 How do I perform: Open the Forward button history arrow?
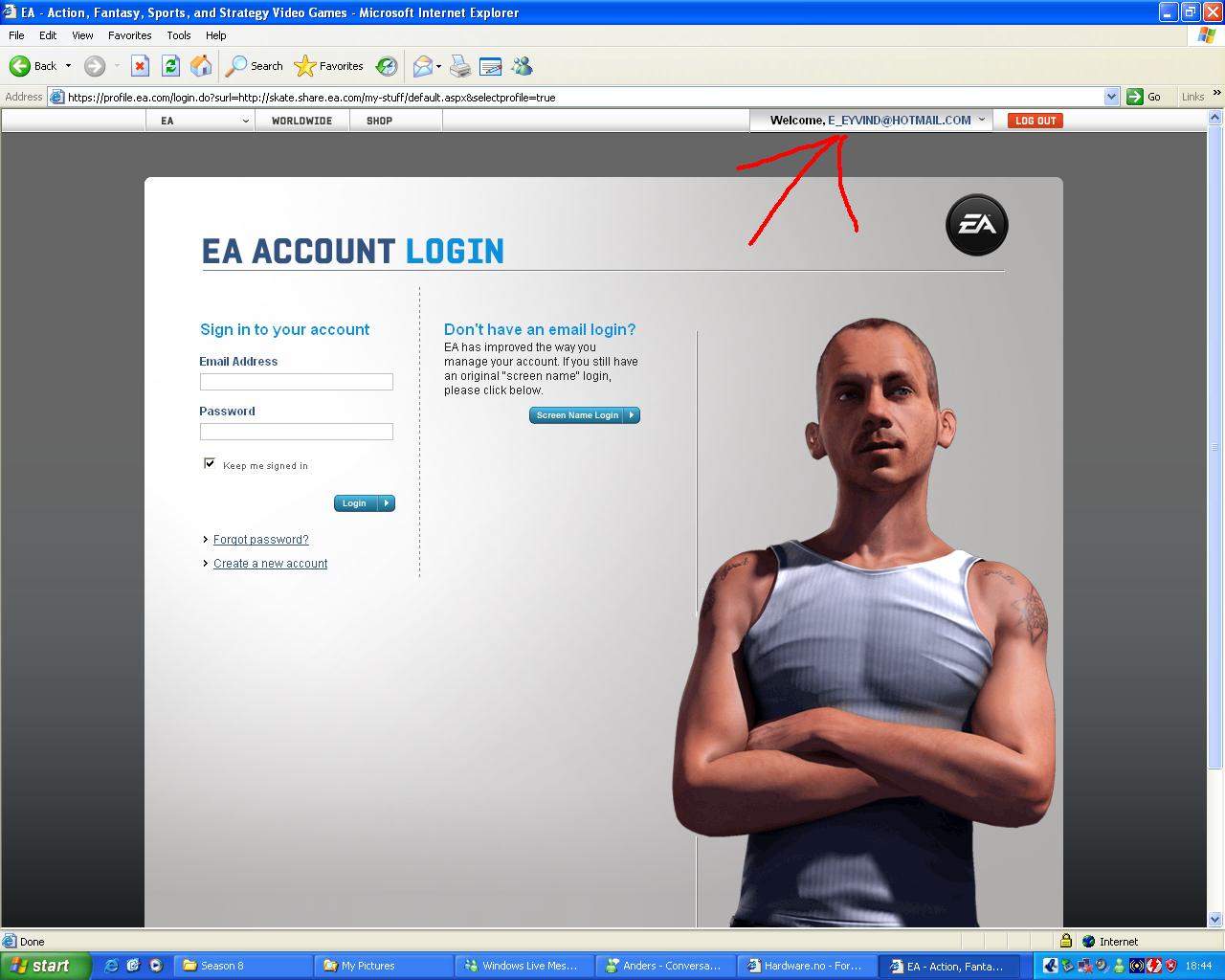point(117,66)
